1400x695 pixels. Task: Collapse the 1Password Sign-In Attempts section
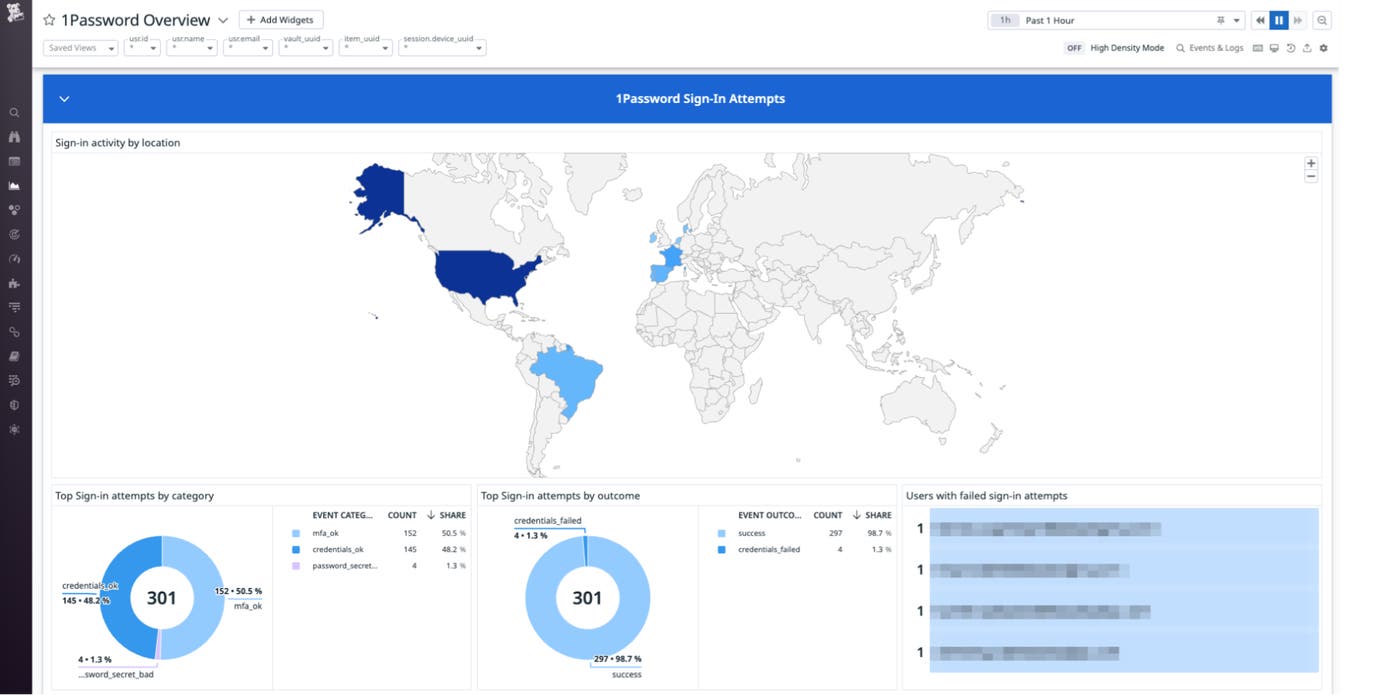click(64, 99)
